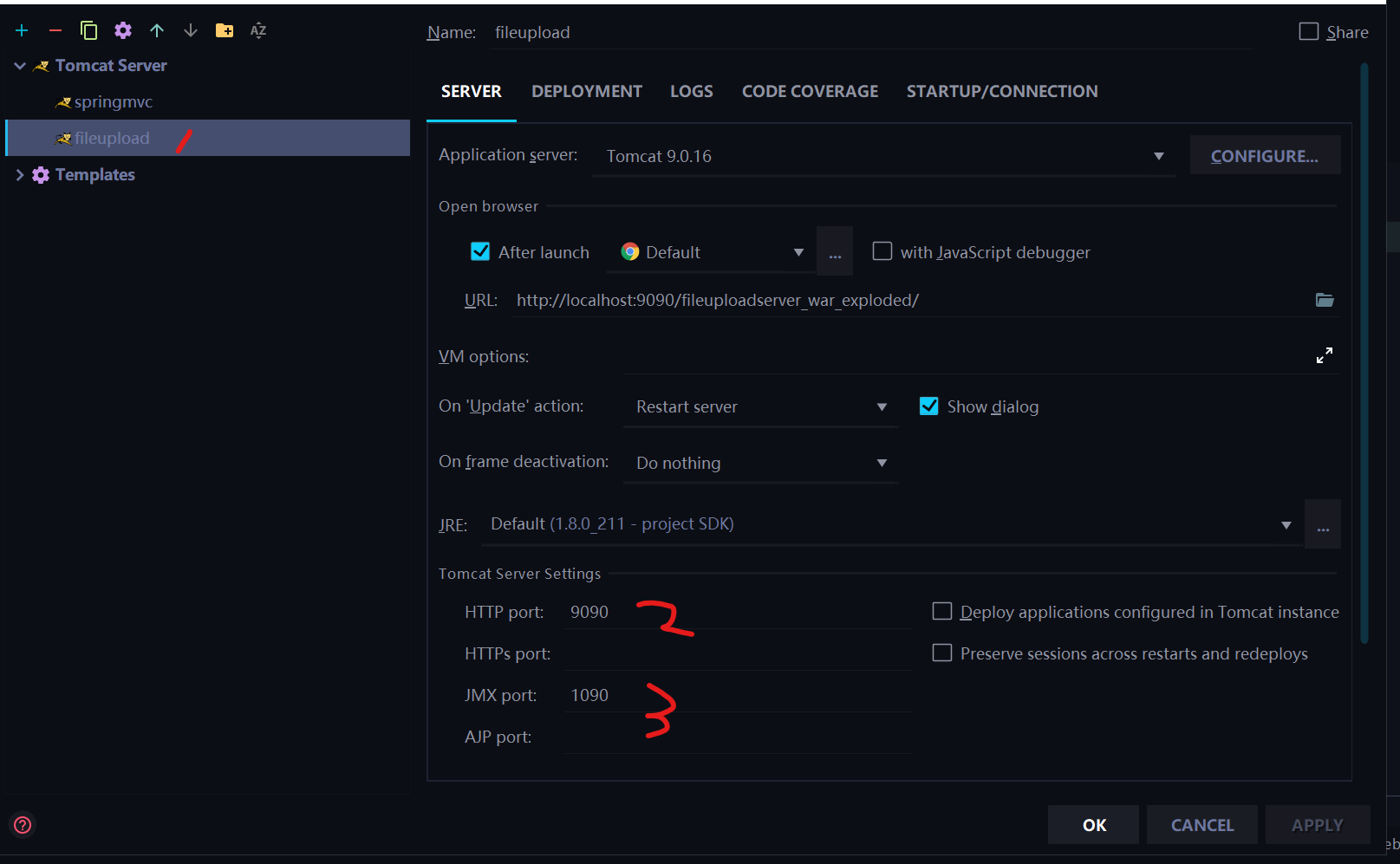Collapse the Tomcat Server tree node
The height and width of the screenshot is (864, 1400).
tap(20, 66)
